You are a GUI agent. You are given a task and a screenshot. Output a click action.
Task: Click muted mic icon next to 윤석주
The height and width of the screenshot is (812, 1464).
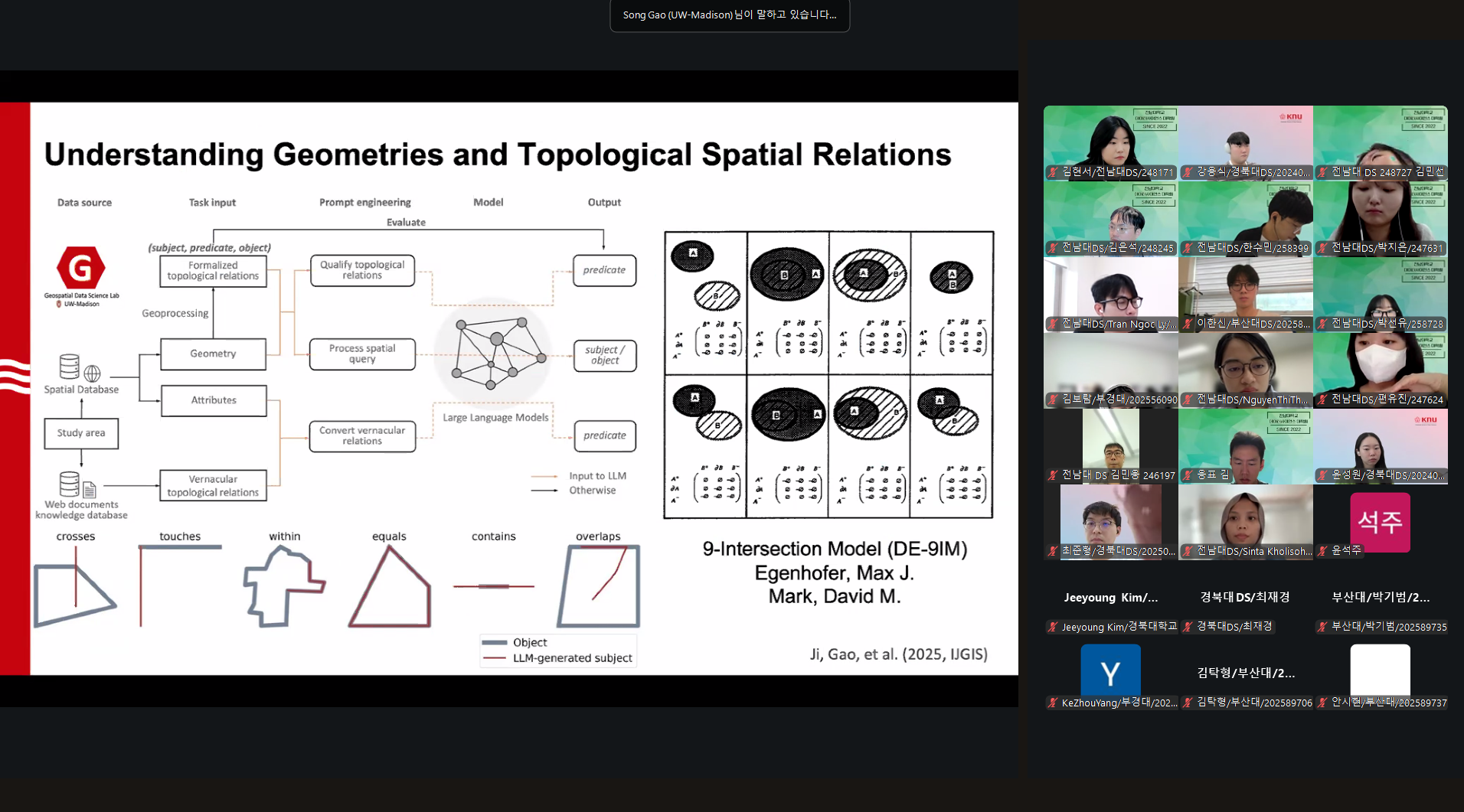(x=1322, y=551)
